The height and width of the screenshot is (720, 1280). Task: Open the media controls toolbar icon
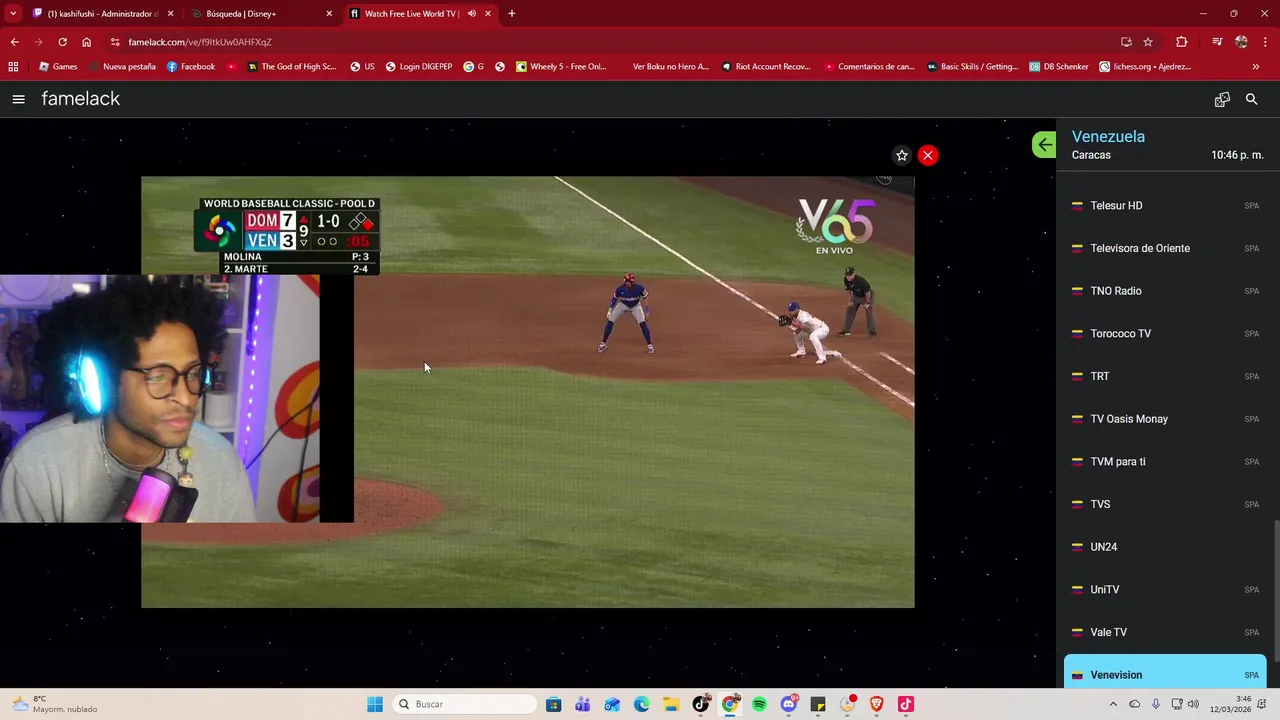coord(1216,42)
